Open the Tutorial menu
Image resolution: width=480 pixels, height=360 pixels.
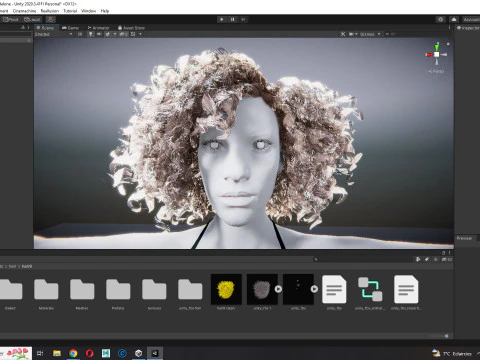click(70, 11)
